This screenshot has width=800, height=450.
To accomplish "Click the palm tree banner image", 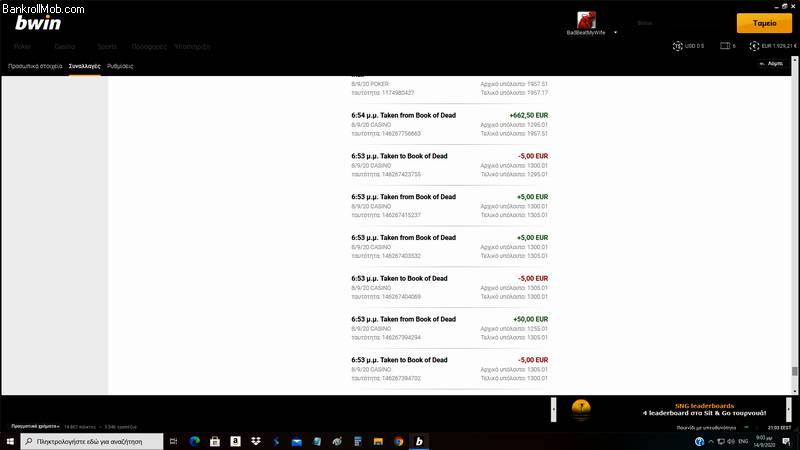I will (x=581, y=410).
